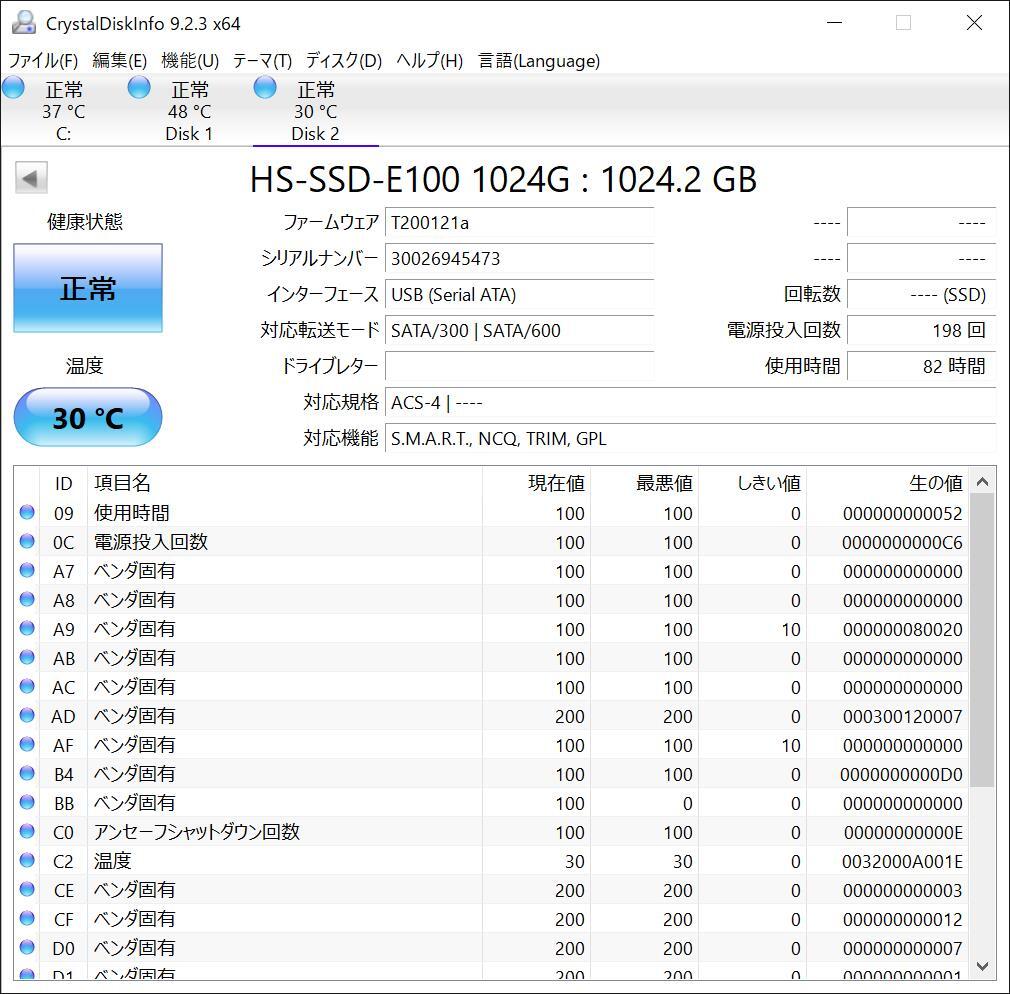The width and height of the screenshot is (1010, 994).
Task: Click the 30 °C temperature button
Action: coord(88,417)
